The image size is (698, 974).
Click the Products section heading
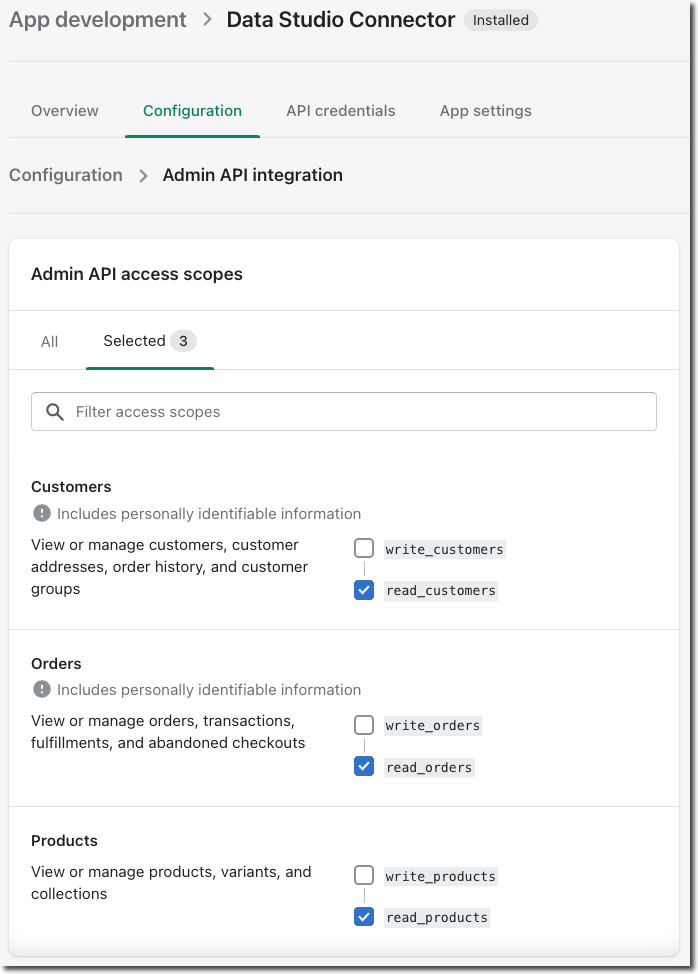65,840
